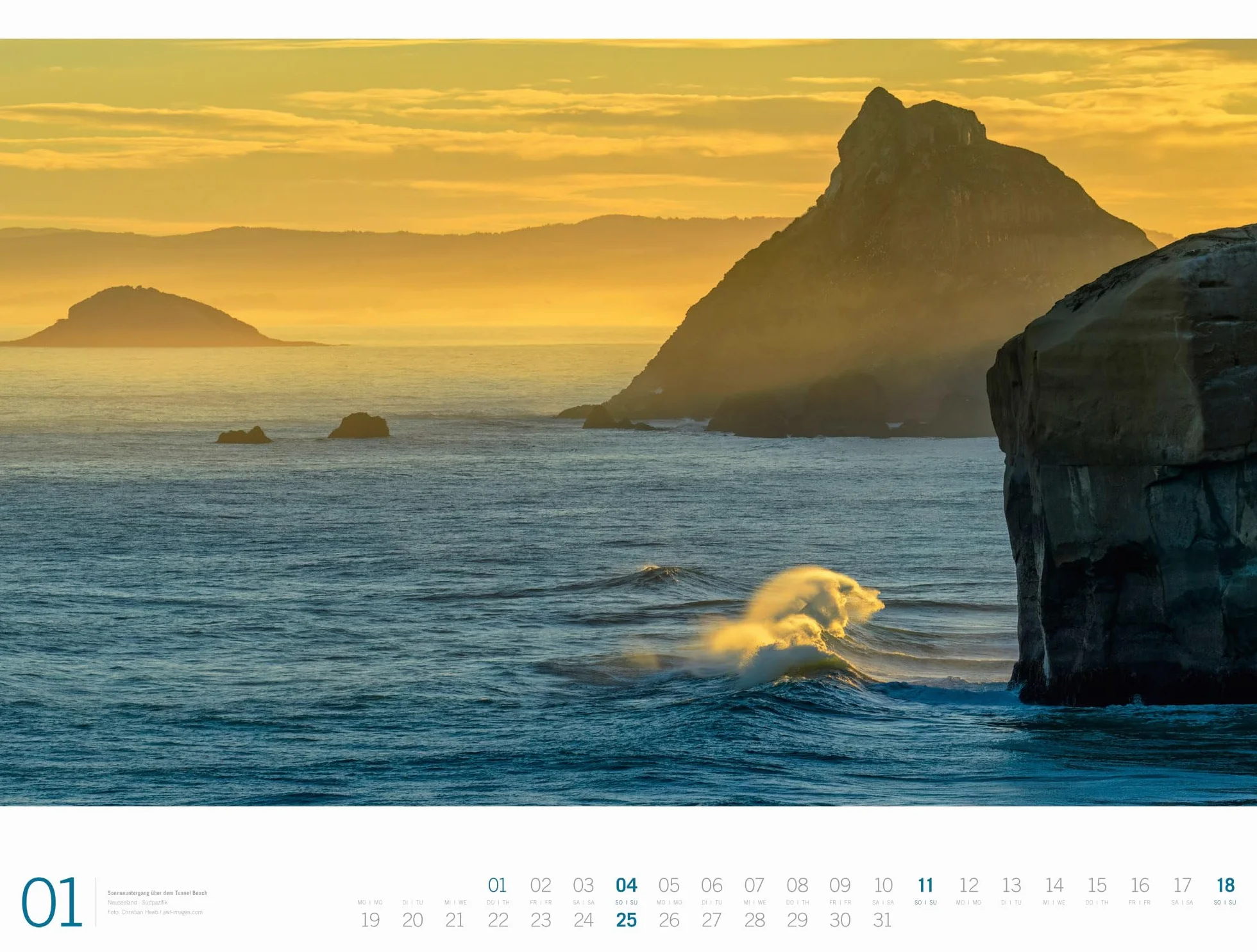The height and width of the screenshot is (952, 1257).
Task: Click highlighted Sunday date 04
Action: [627, 885]
